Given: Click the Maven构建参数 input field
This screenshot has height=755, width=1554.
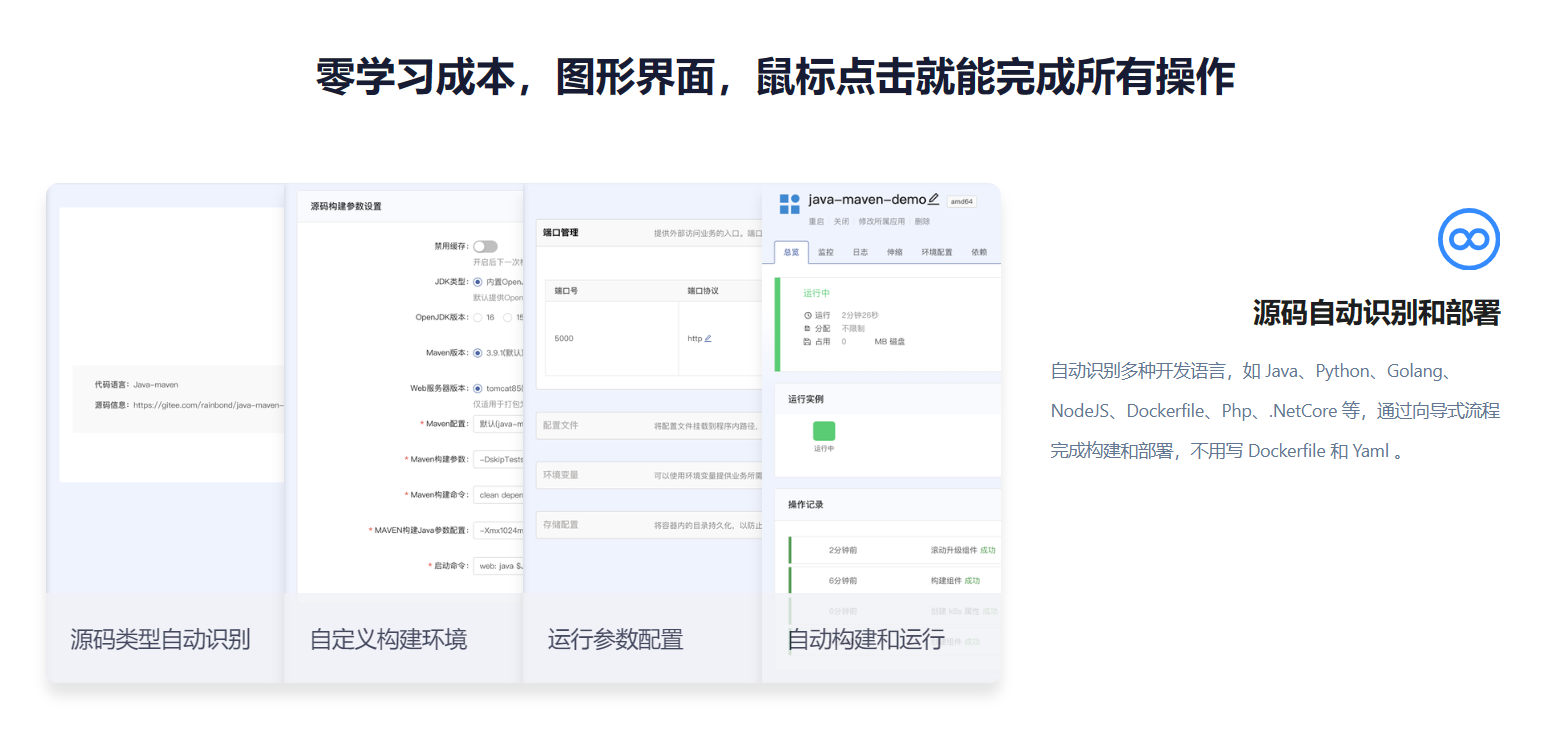Looking at the screenshot, I should [498, 459].
